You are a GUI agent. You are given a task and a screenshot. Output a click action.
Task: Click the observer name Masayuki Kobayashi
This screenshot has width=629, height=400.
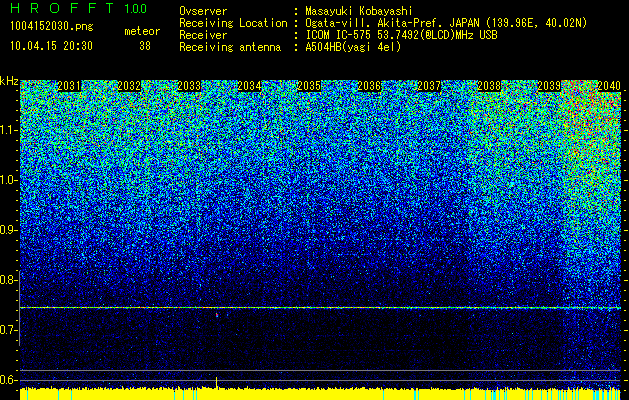coord(359,11)
